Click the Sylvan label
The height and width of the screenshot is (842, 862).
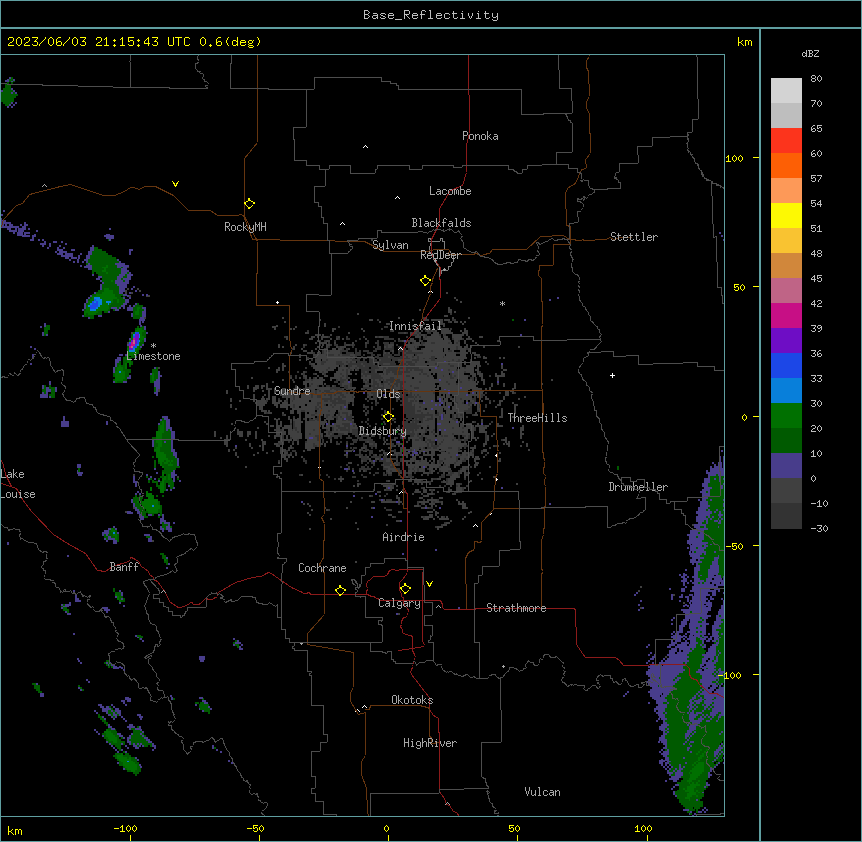390,245
